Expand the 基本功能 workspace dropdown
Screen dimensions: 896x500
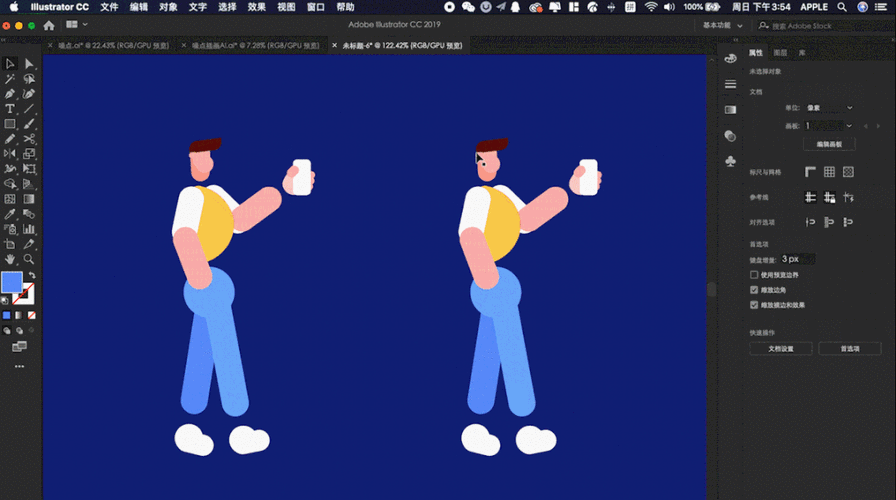tap(722, 25)
